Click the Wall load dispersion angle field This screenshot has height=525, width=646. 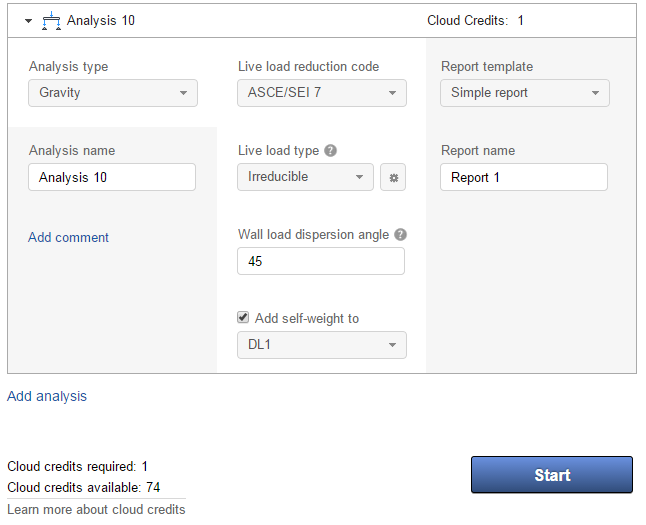pyautogui.click(x=321, y=261)
